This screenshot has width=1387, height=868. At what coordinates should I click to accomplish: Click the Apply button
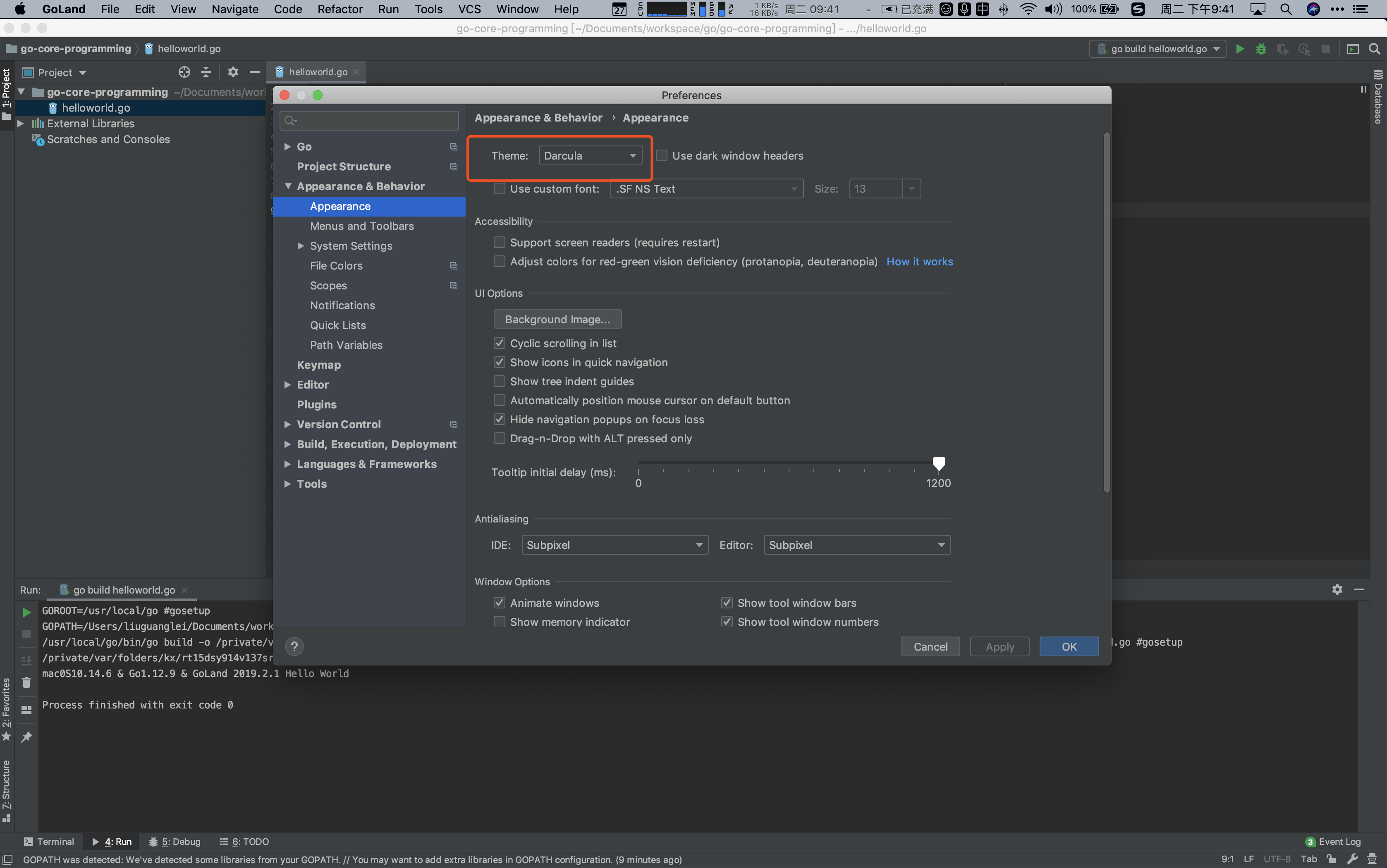point(1000,646)
